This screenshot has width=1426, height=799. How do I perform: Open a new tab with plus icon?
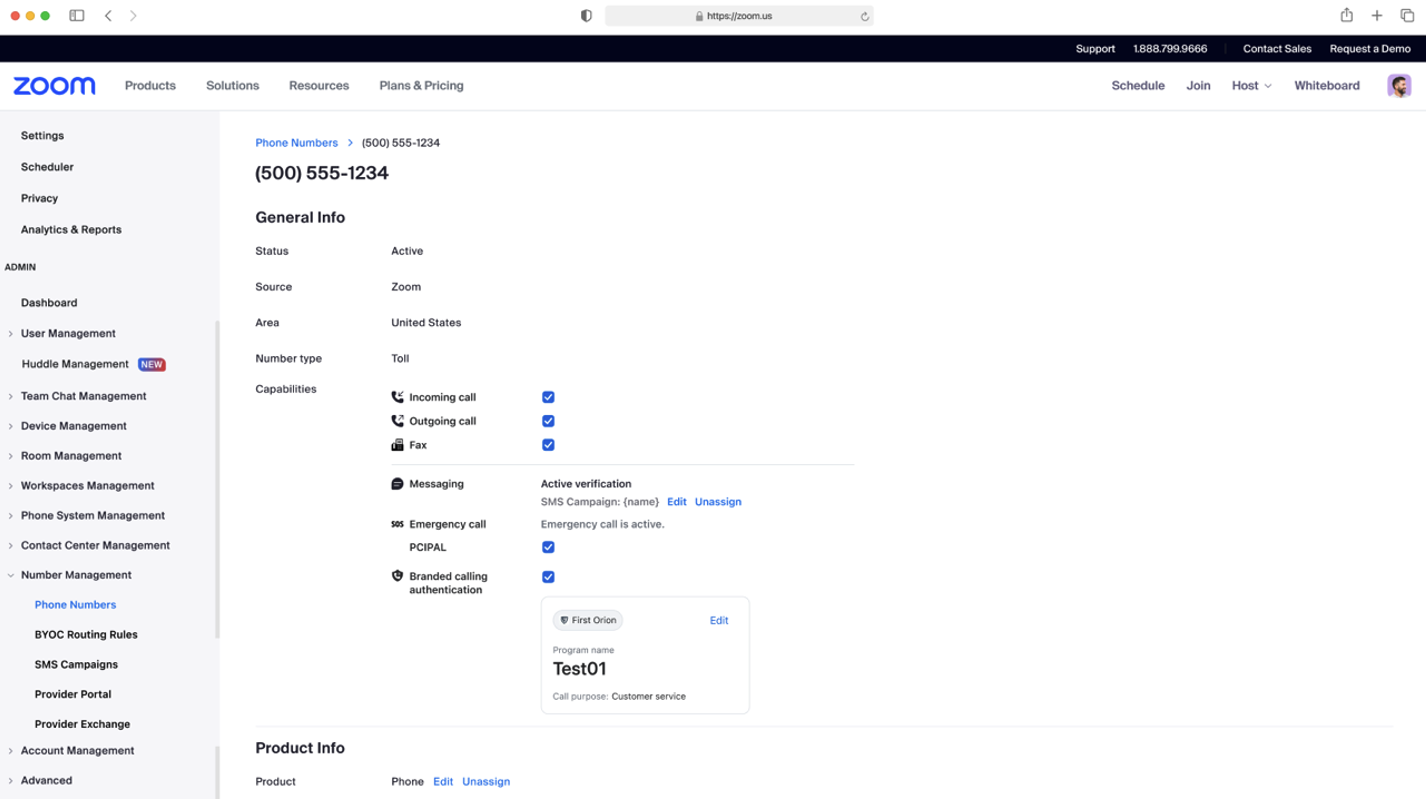tap(1377, 16)
